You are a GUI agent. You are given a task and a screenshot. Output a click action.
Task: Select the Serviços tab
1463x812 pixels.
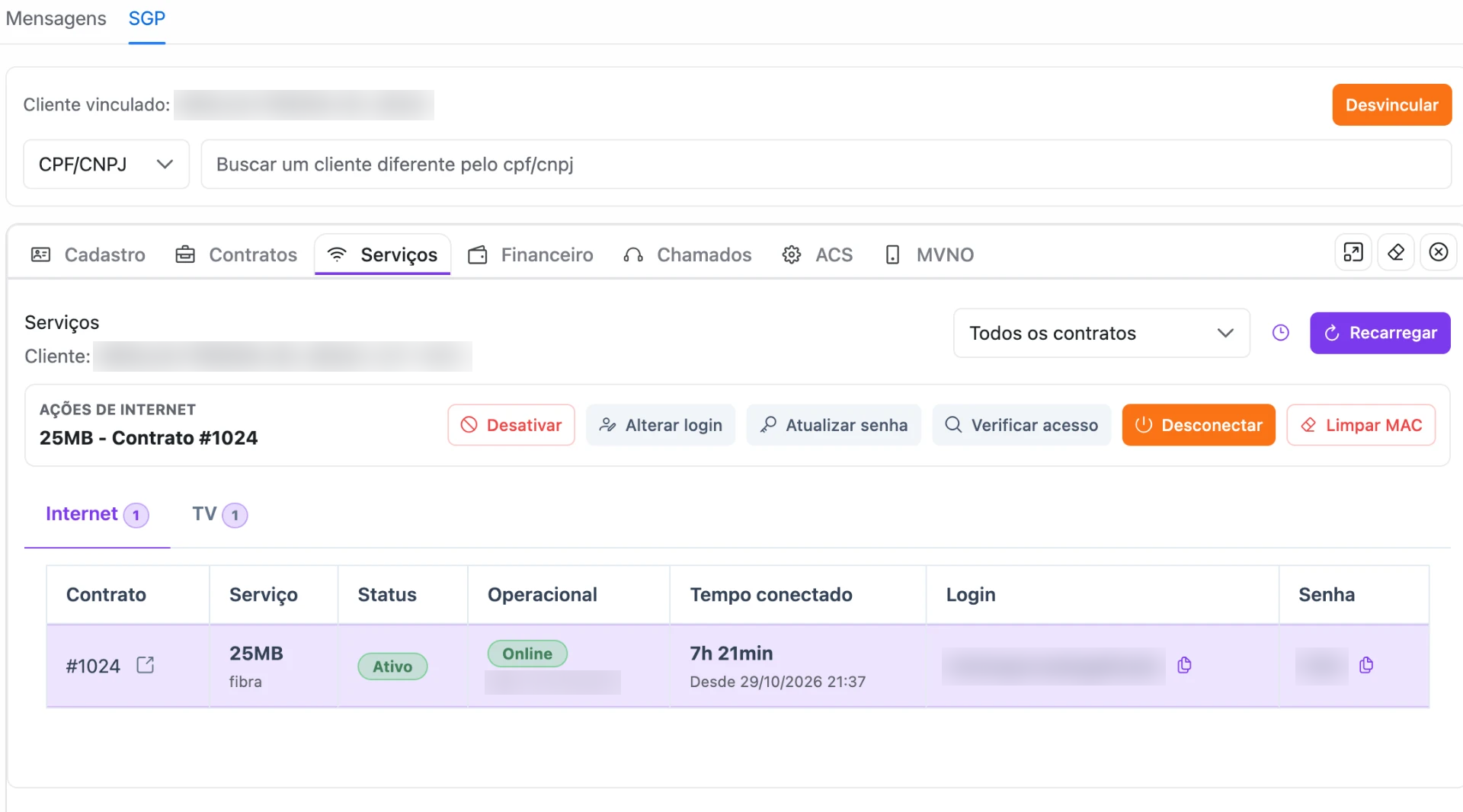pos(383,254)
